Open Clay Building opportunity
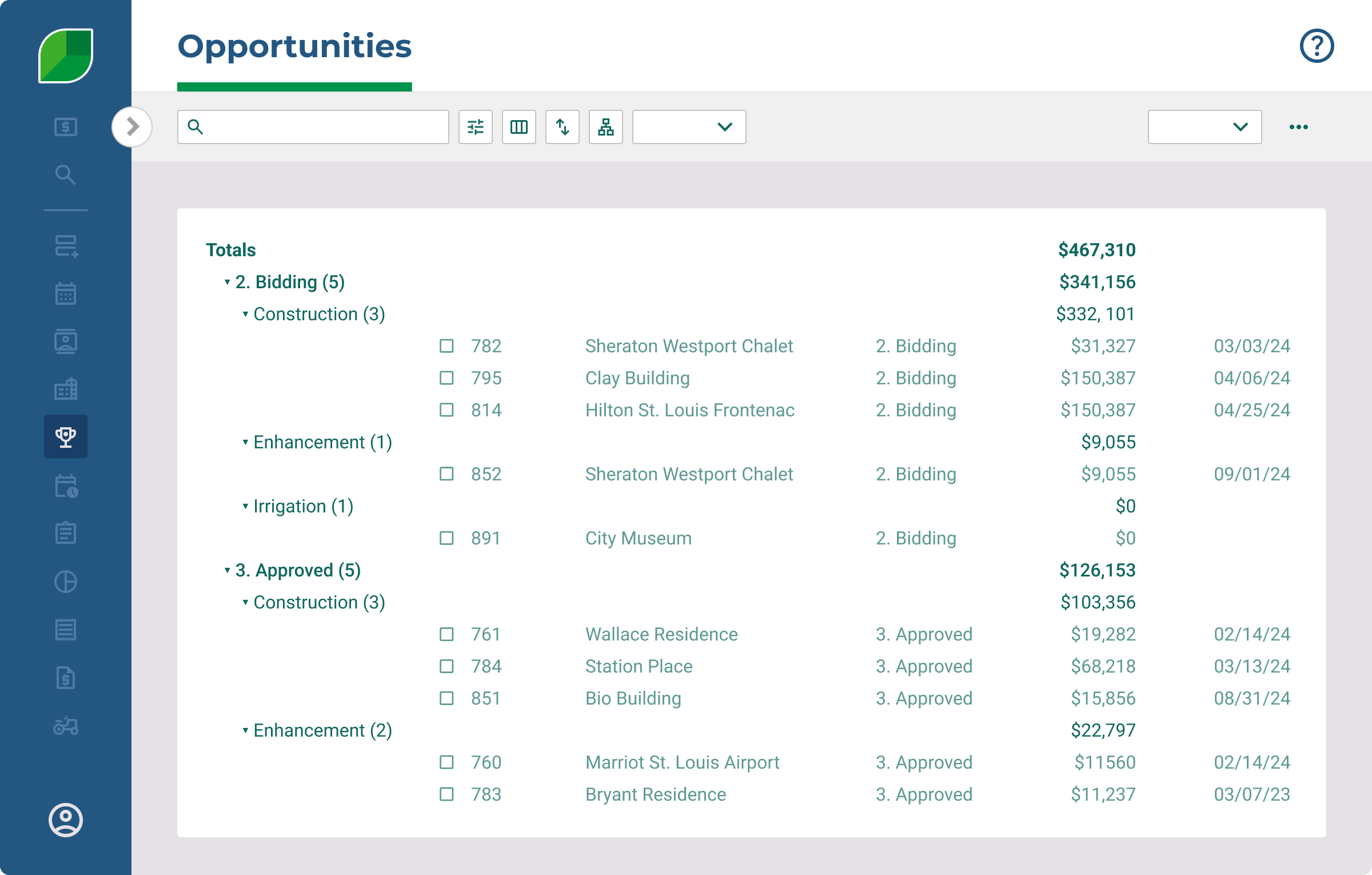The image size is (1372, 875). pyautogui.click(x=637, y=378)
